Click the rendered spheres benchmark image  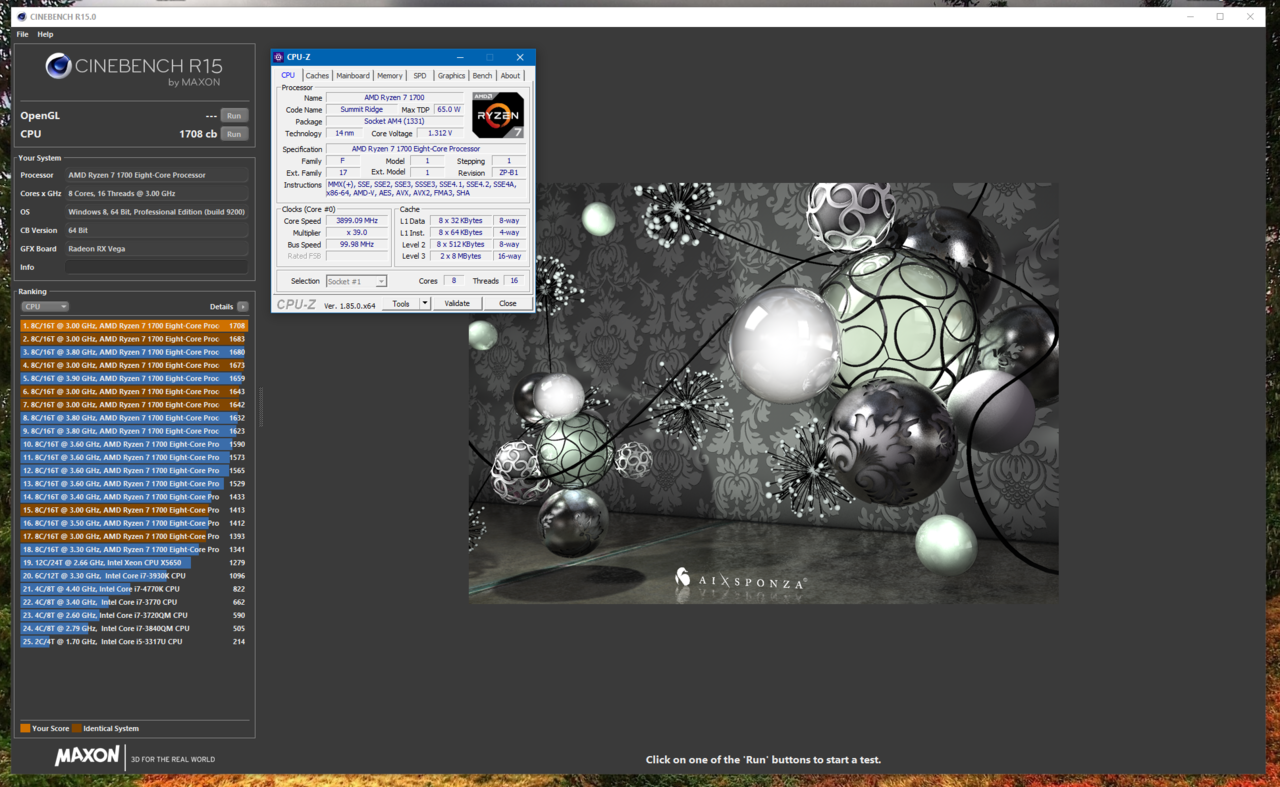[x=763, y=393]
